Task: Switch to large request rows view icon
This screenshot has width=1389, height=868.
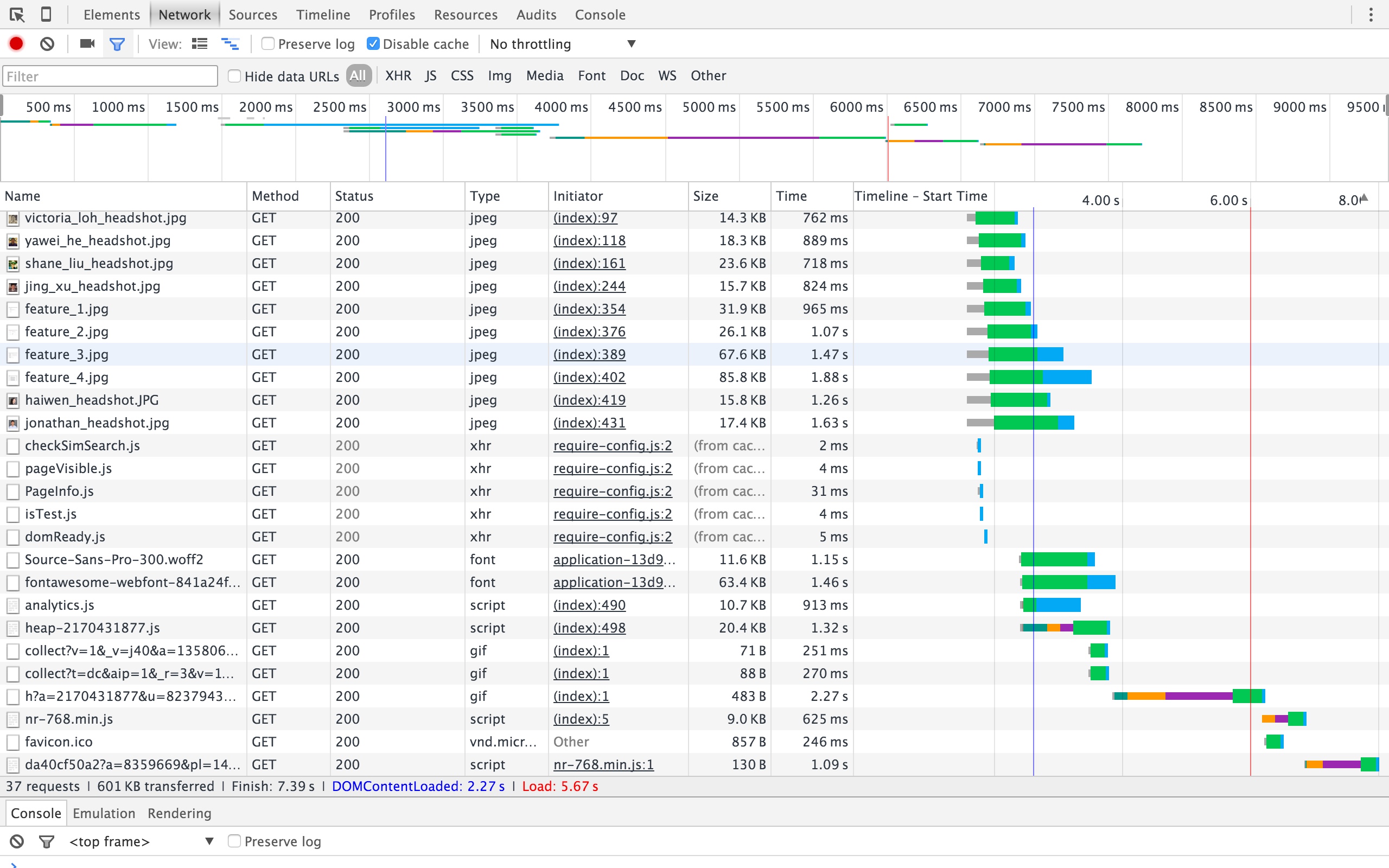Action: pyautogui.click(x=200, y=43)
